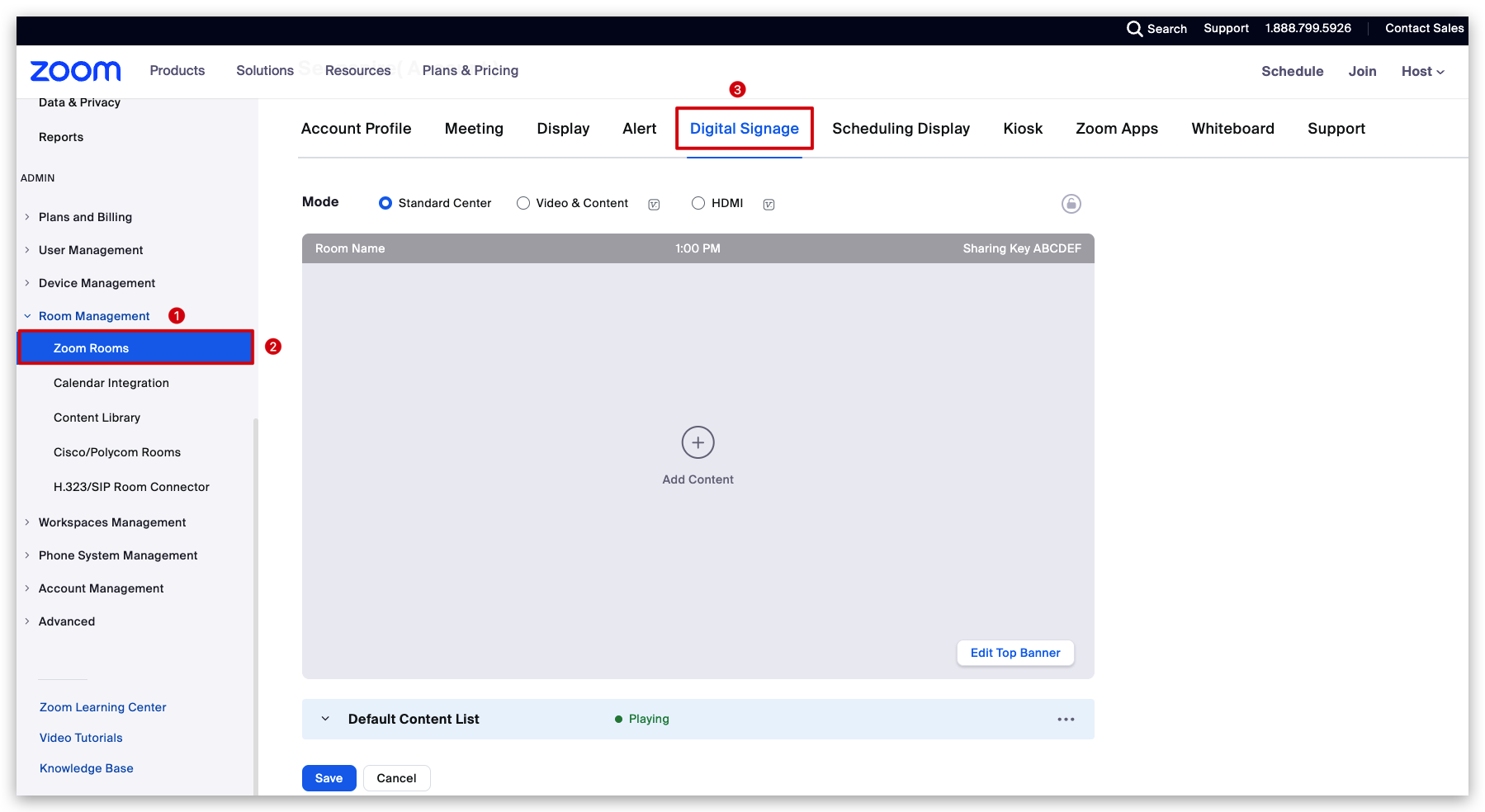
Task: Open the Kiosk tab
Action: [1023, 129]
